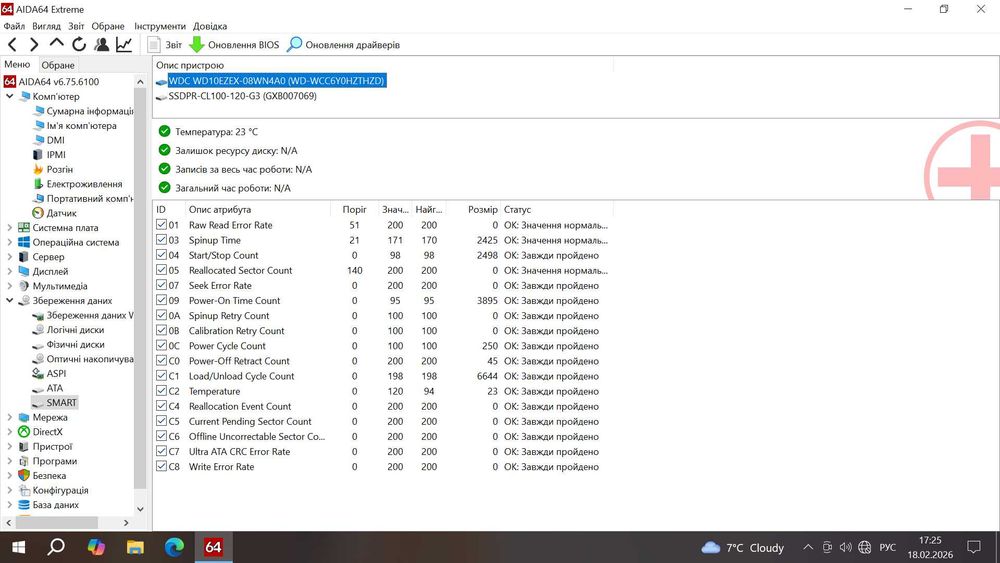The width and height of the screenshot is (1000, 563).
Task: Open the graph chart toolbar icon
Action: (124, 45)
